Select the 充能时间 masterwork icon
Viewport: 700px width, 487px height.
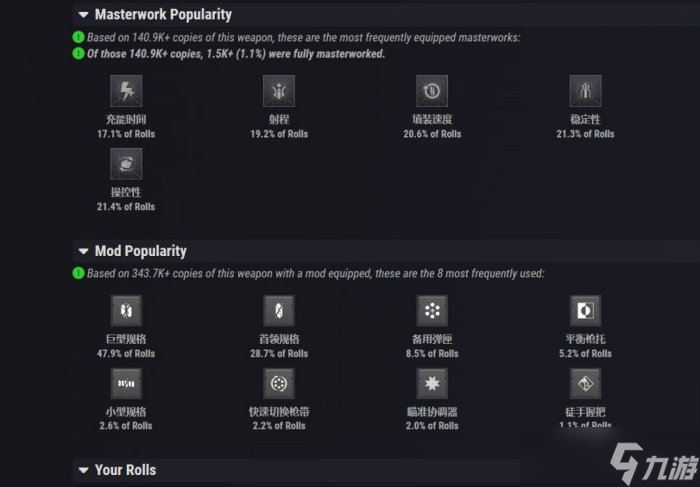pos(126,91)
